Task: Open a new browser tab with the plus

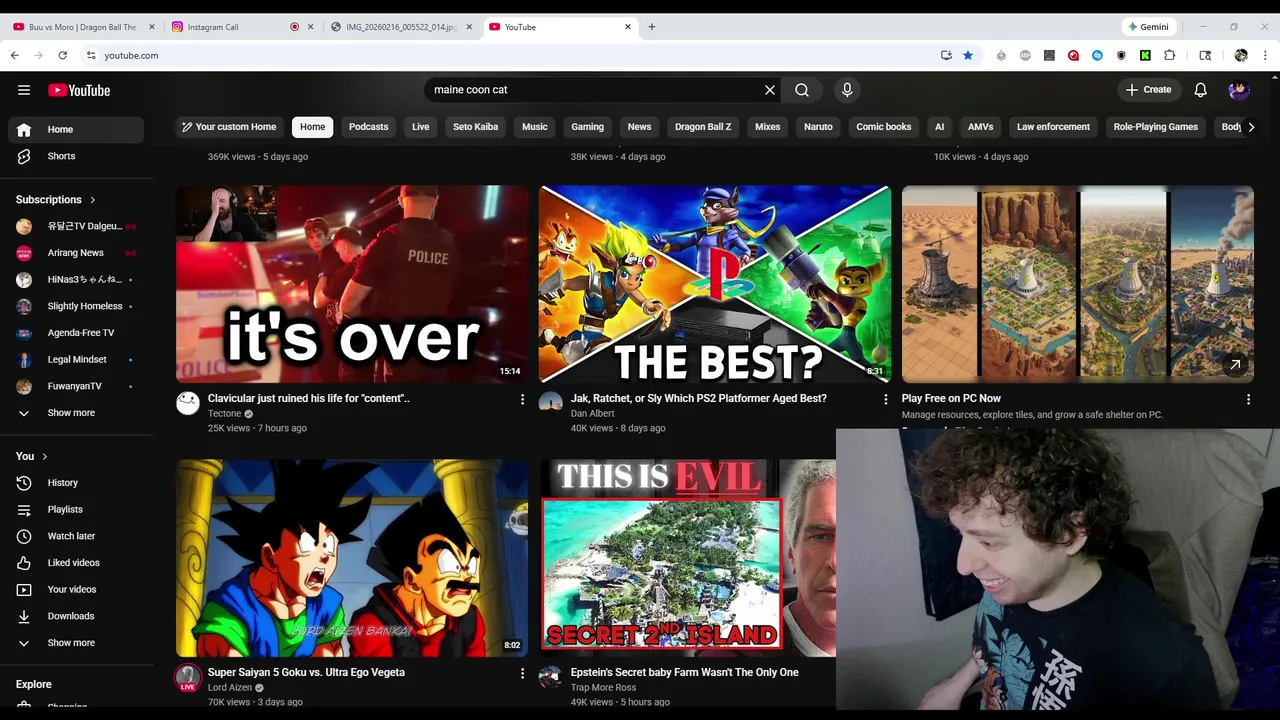Action: click(652, 27)
